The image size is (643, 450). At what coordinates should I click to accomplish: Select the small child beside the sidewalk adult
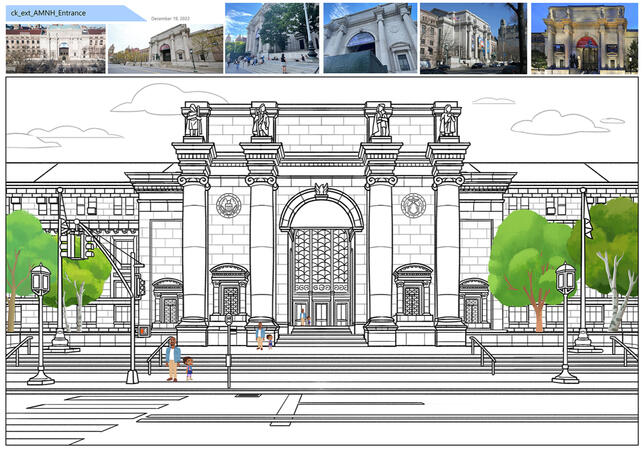tap(188, 368)
